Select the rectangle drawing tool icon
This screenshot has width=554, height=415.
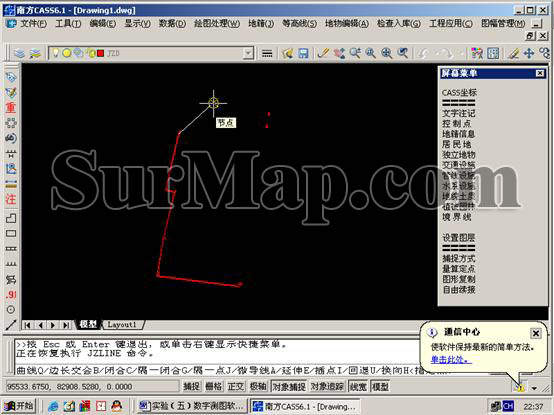[11, 233]
